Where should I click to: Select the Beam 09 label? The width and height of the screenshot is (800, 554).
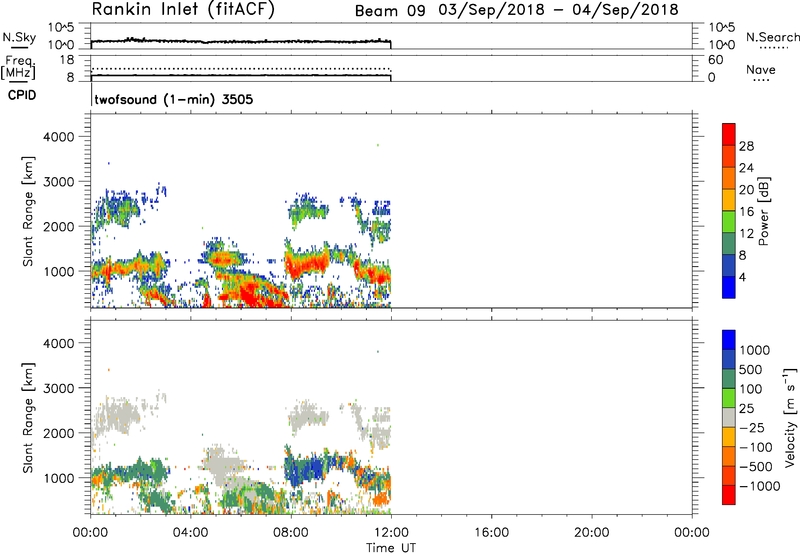point(390,10)
